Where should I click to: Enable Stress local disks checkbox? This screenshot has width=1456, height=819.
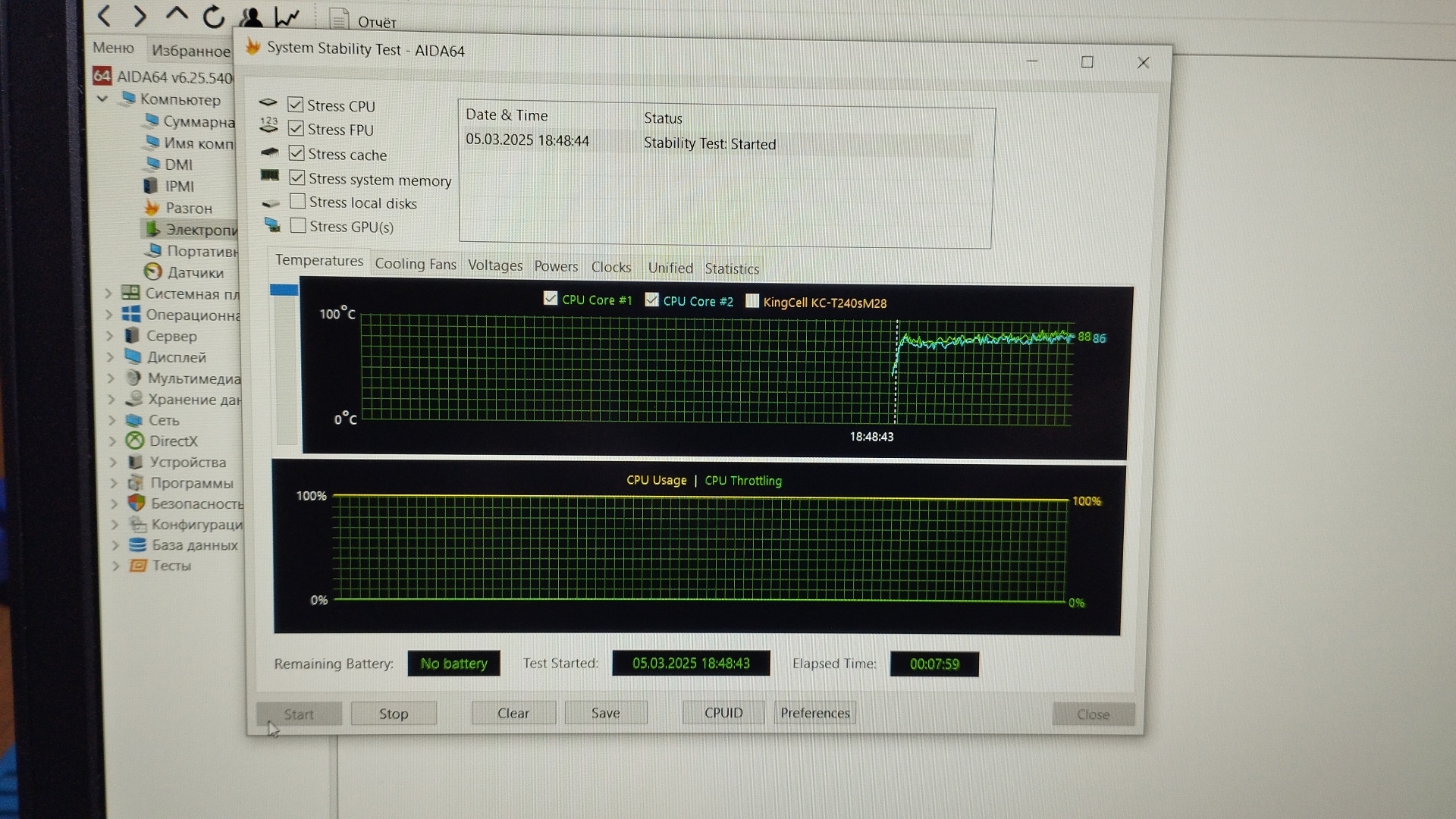click(x=298, y=201)
